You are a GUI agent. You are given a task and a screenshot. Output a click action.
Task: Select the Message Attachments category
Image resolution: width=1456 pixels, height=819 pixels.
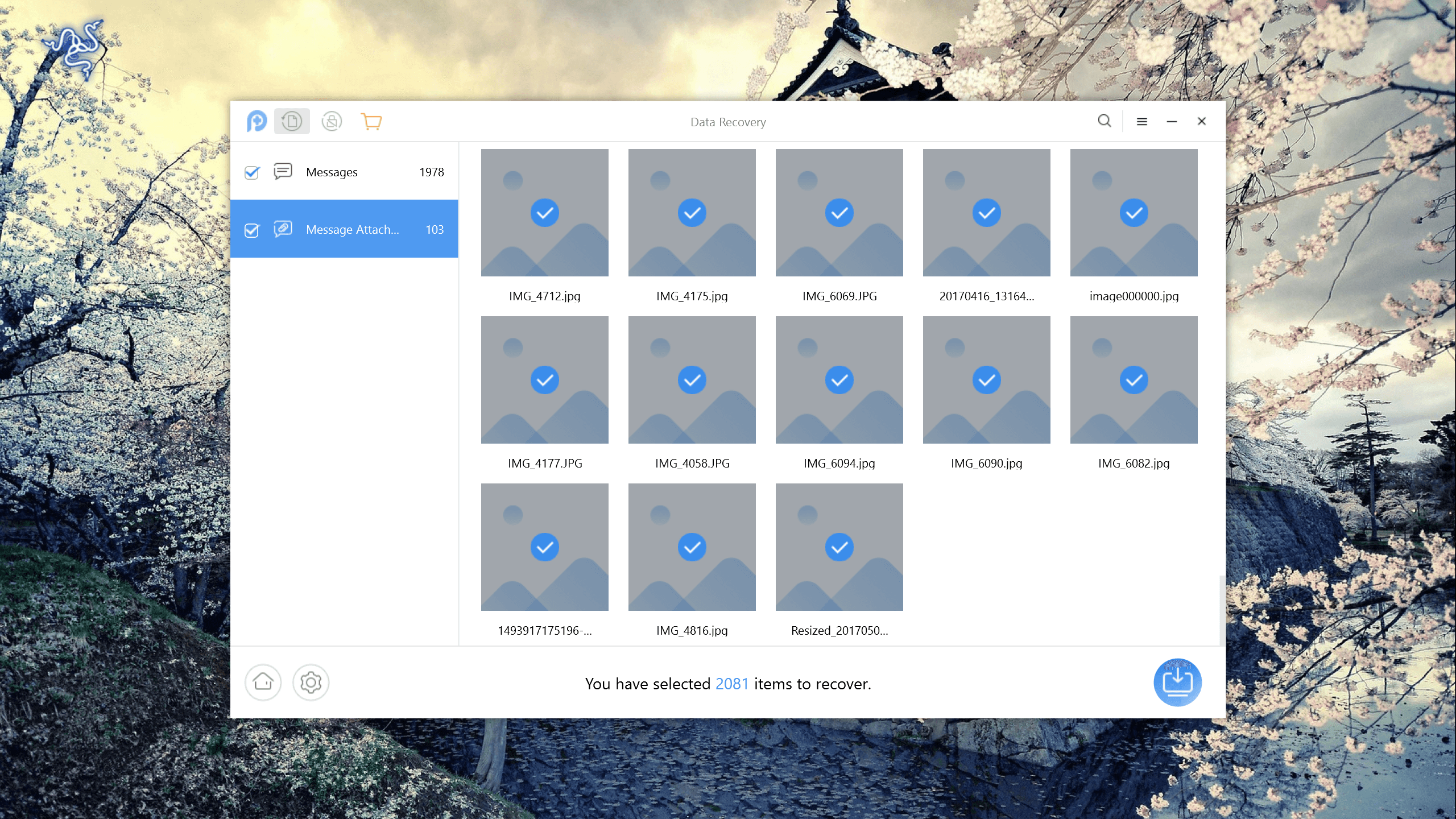[353, 230]
